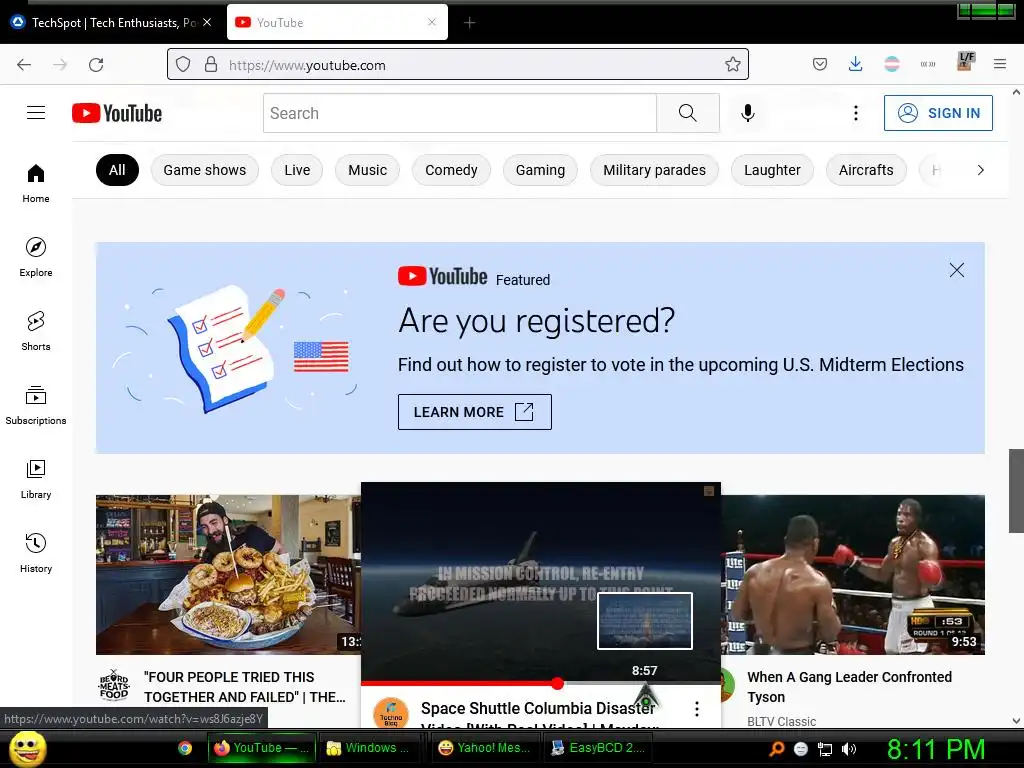Select the All filter chip
The width and height of the screenshot is (1024, 768).
point(117,170)
